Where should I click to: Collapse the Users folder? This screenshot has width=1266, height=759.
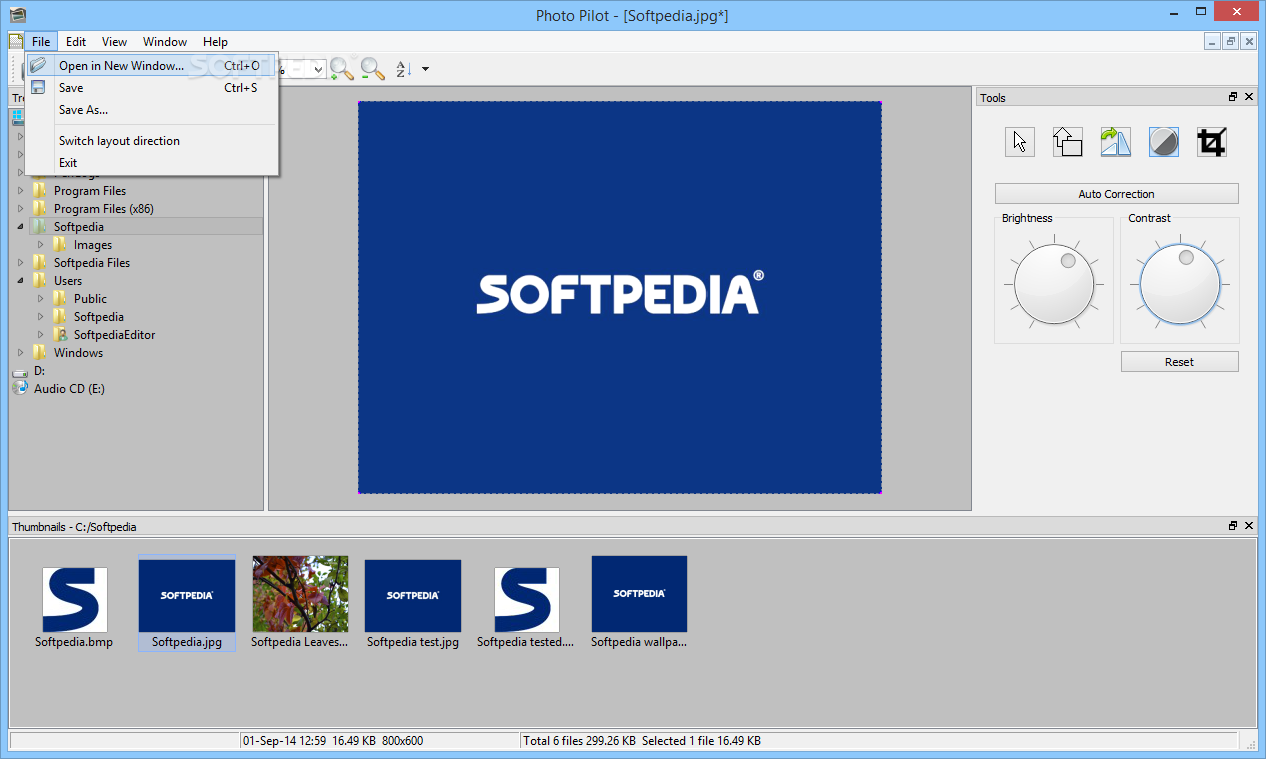click(21, 281)
